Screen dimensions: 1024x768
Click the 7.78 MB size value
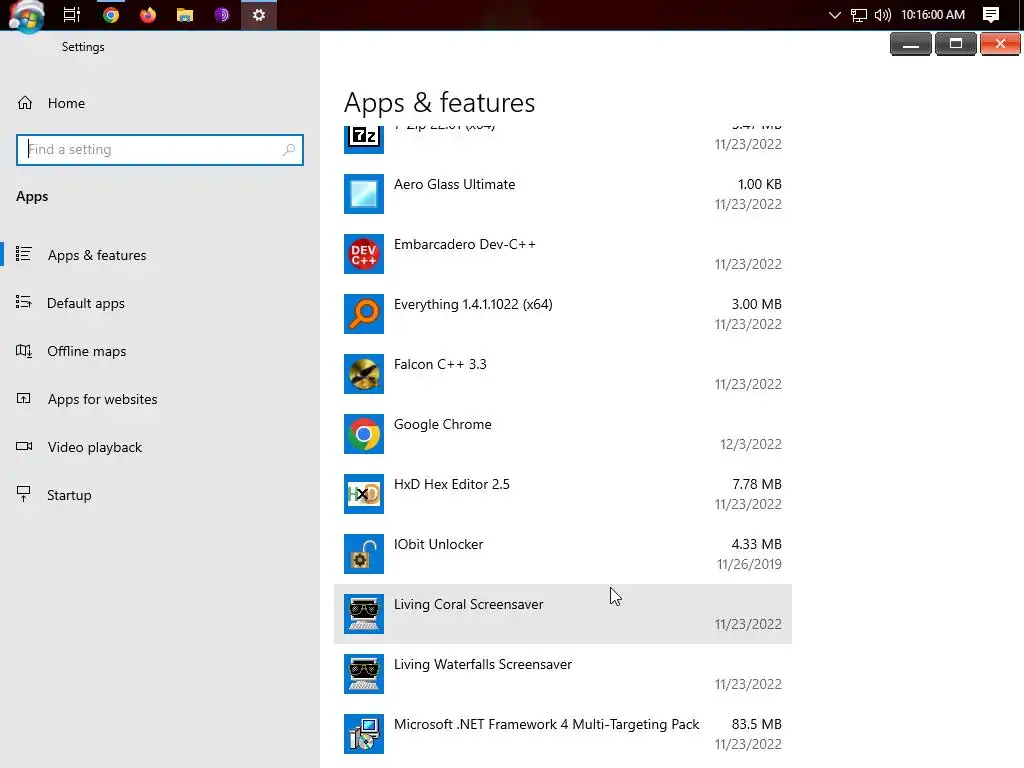tap(757, 484)
